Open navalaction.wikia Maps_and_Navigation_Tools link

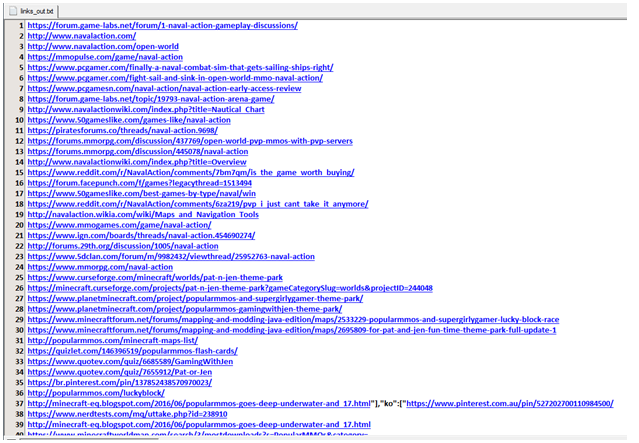click(x=143, y=214)
